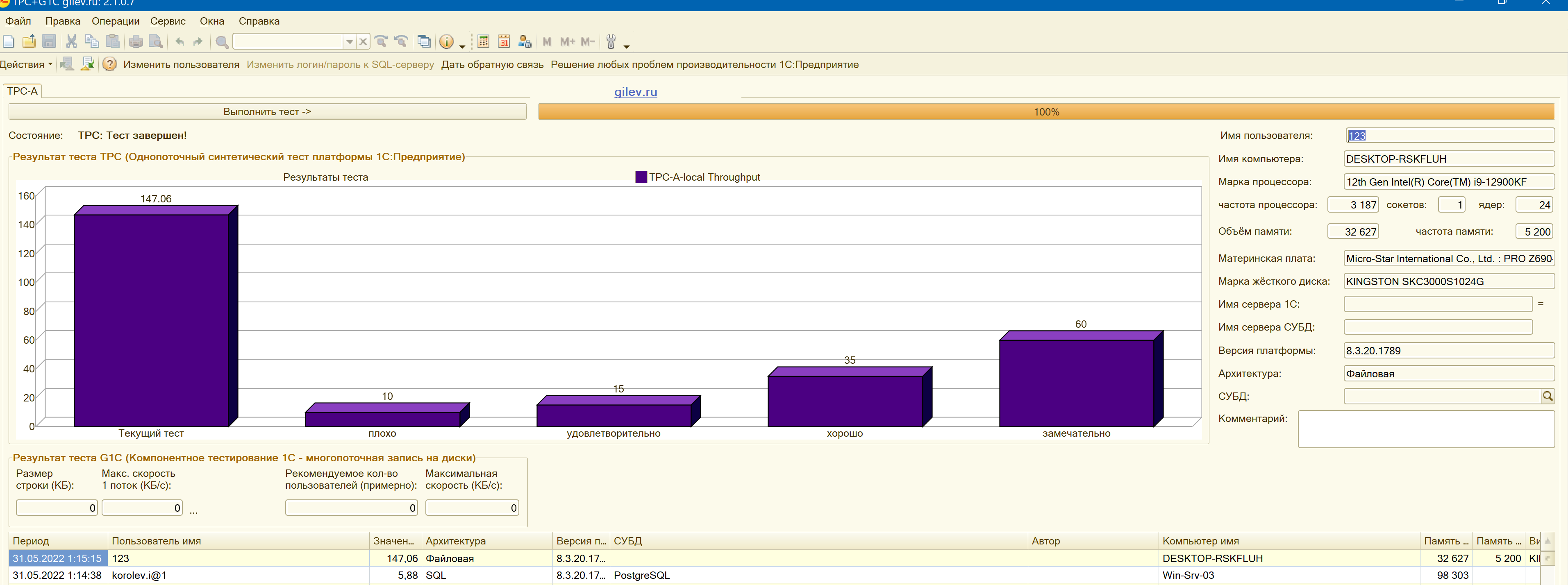
Task: Click Решение любых проблем производительности link
Action: 705,64
